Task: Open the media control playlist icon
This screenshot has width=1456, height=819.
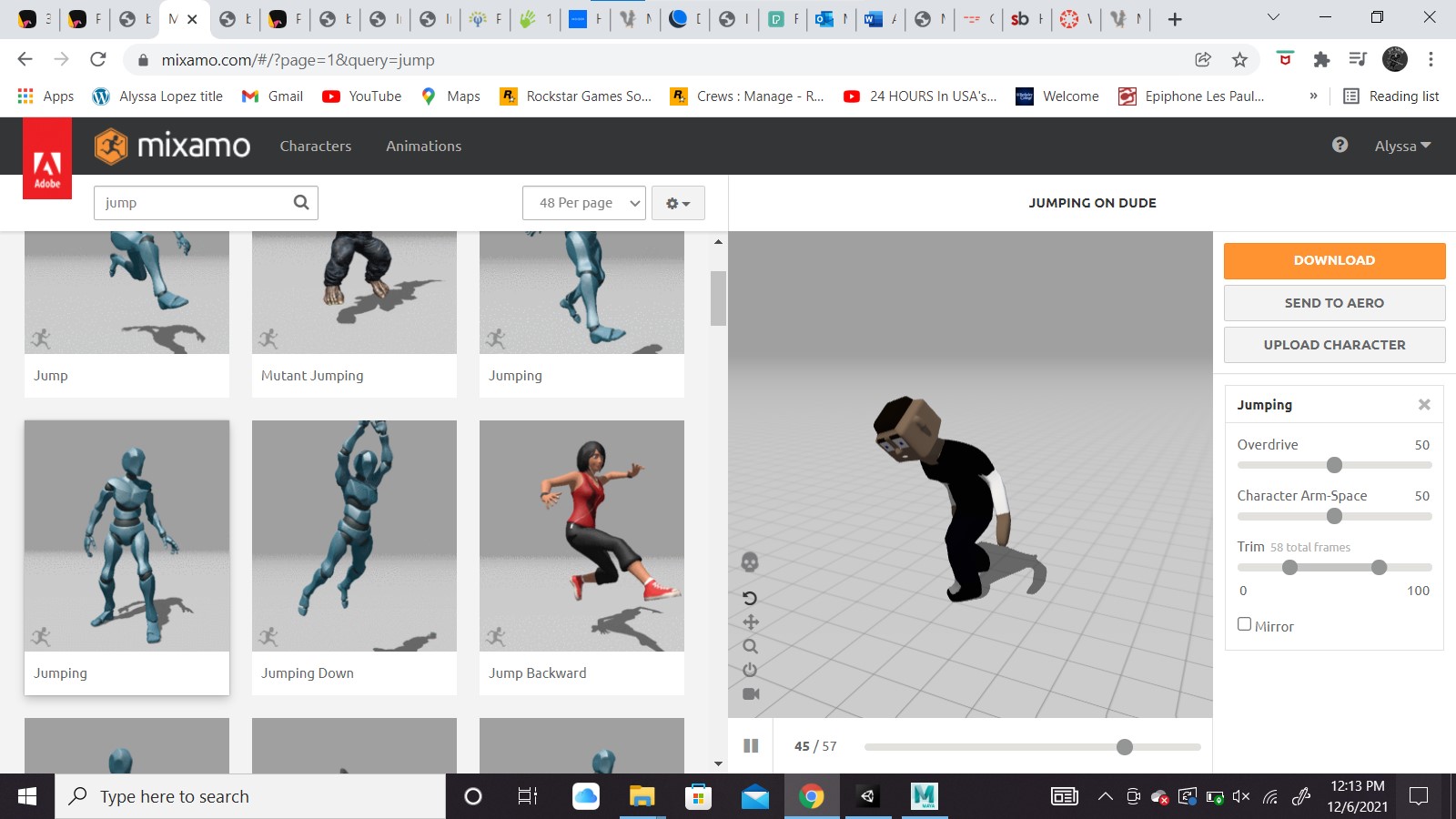Action: [1358, 59]
